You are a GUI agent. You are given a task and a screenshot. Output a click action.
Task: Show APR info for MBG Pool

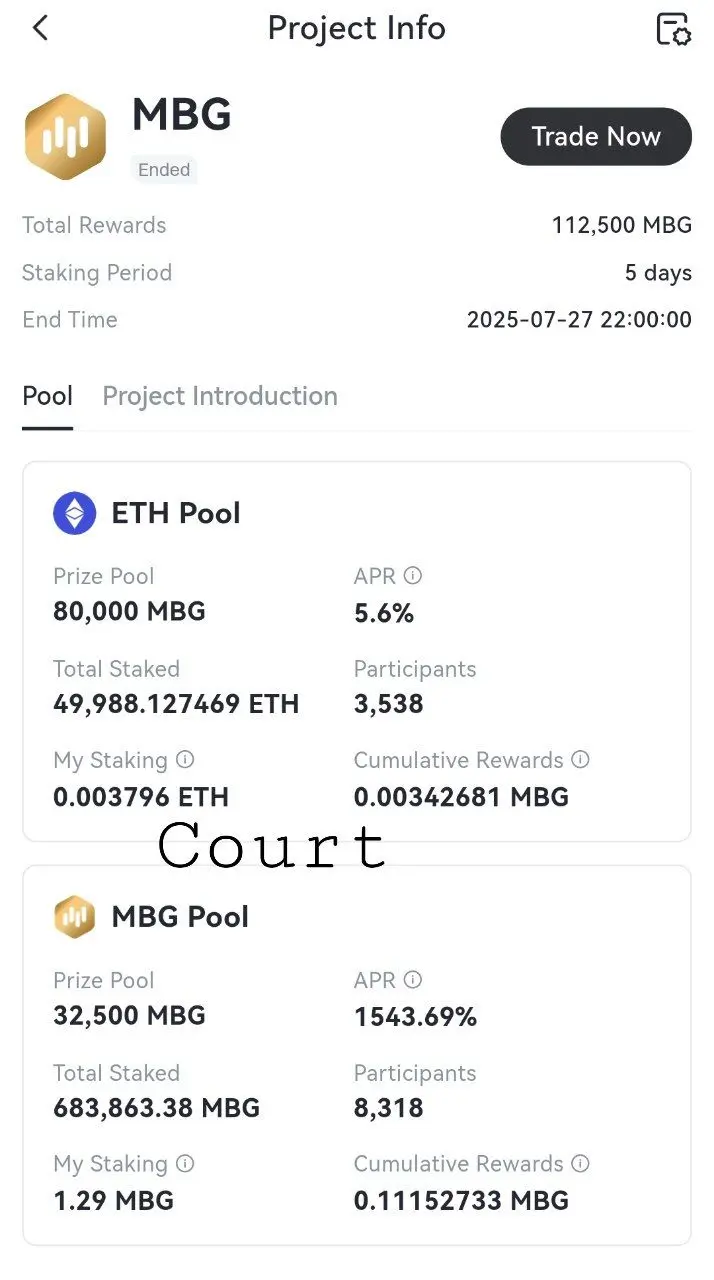[x=413, y=980]
